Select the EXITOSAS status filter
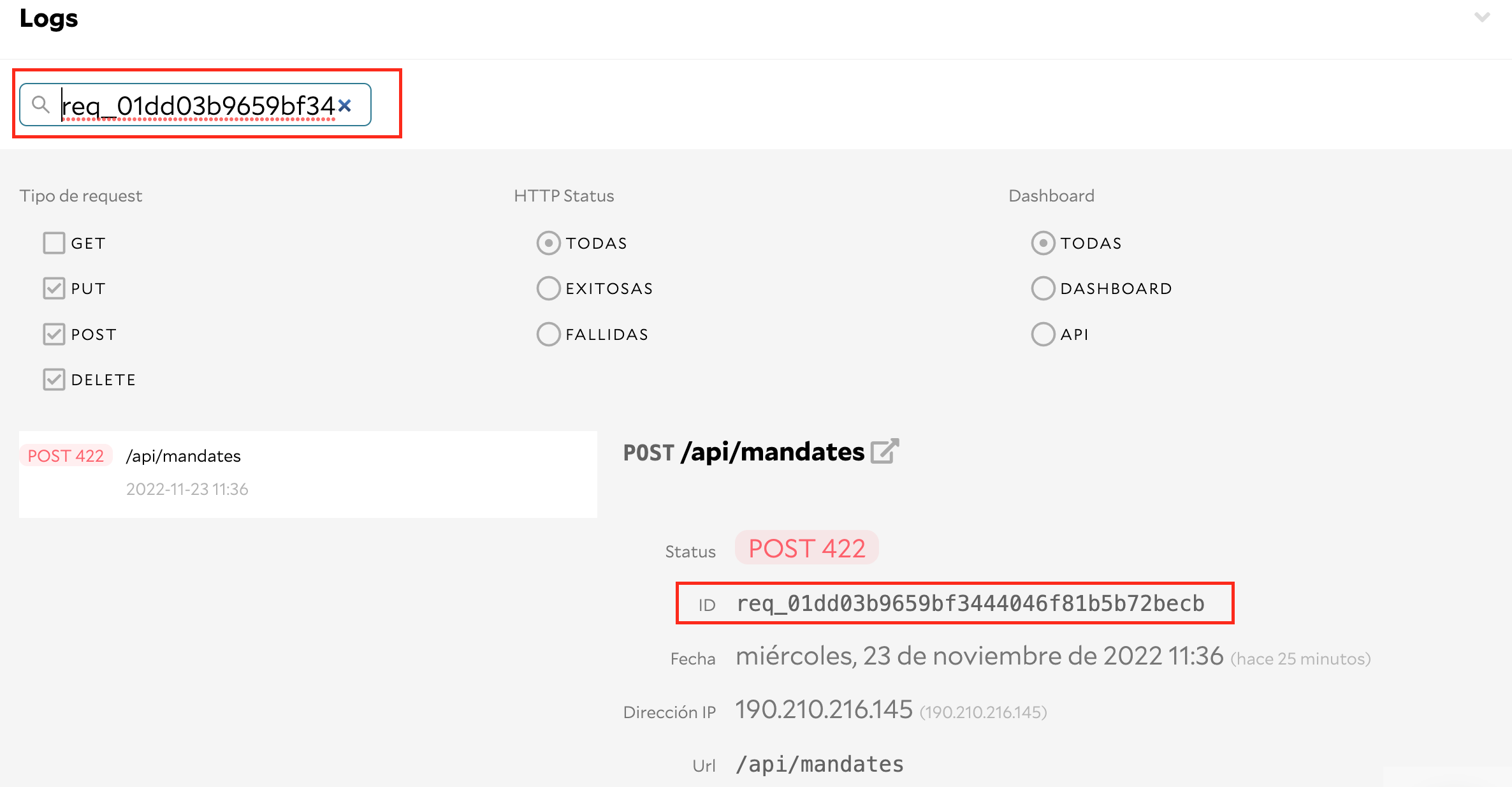 (x=548, y=288)
